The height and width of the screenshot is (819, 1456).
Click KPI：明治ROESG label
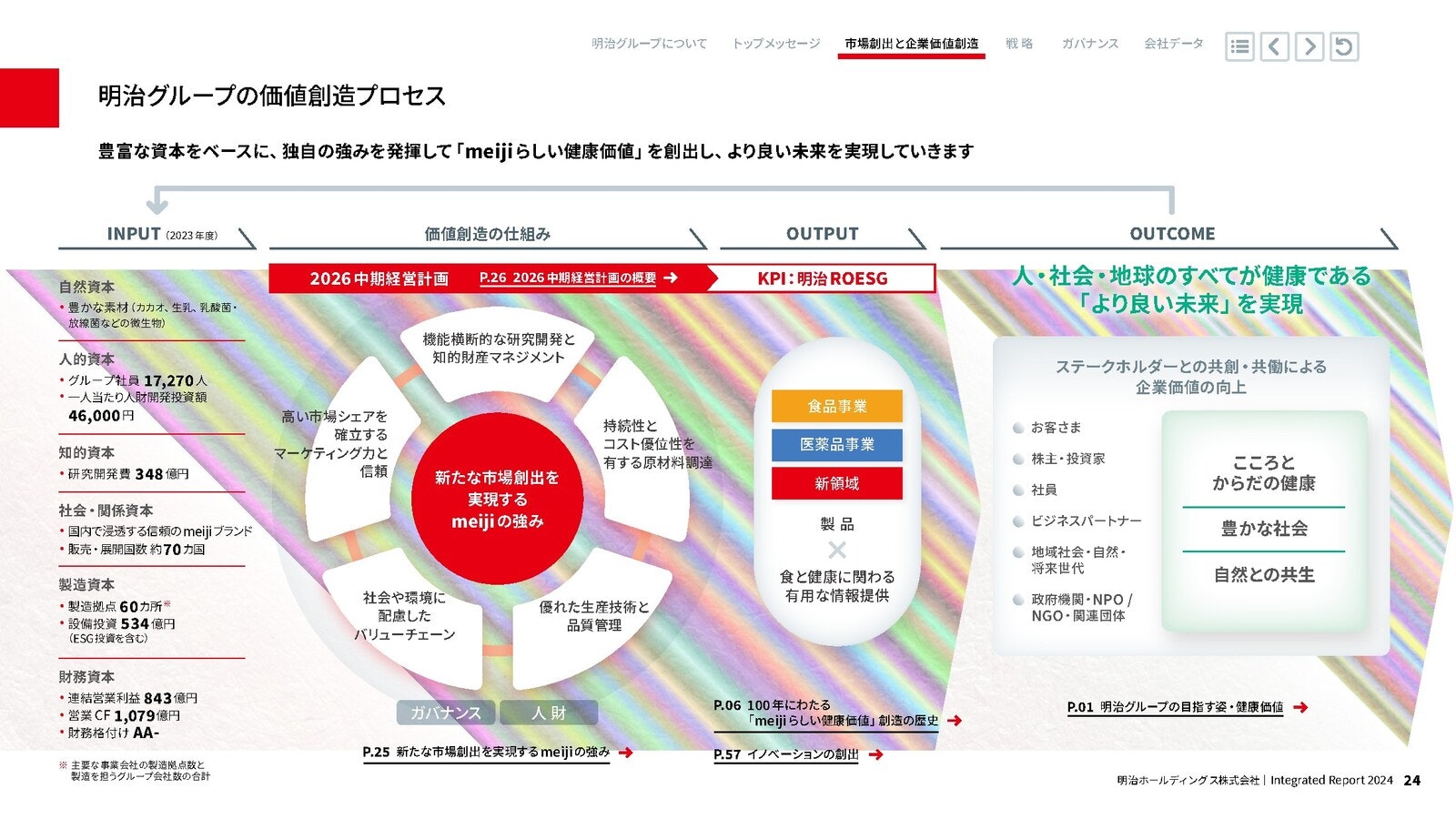[x=823, y=278]
